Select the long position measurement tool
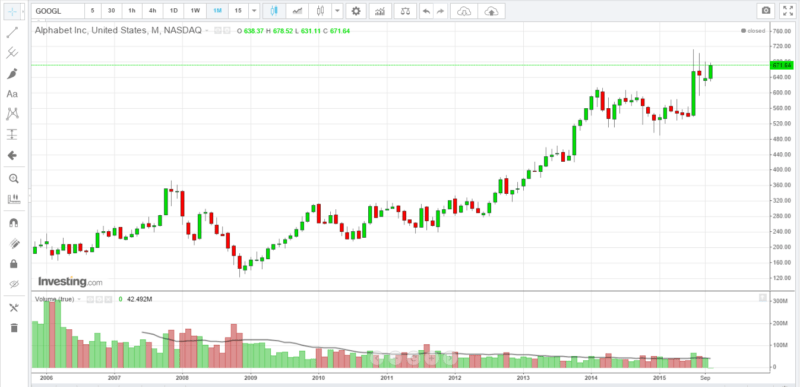The width and height of the screenshot is (800, 387). click(x=12, y=135)
